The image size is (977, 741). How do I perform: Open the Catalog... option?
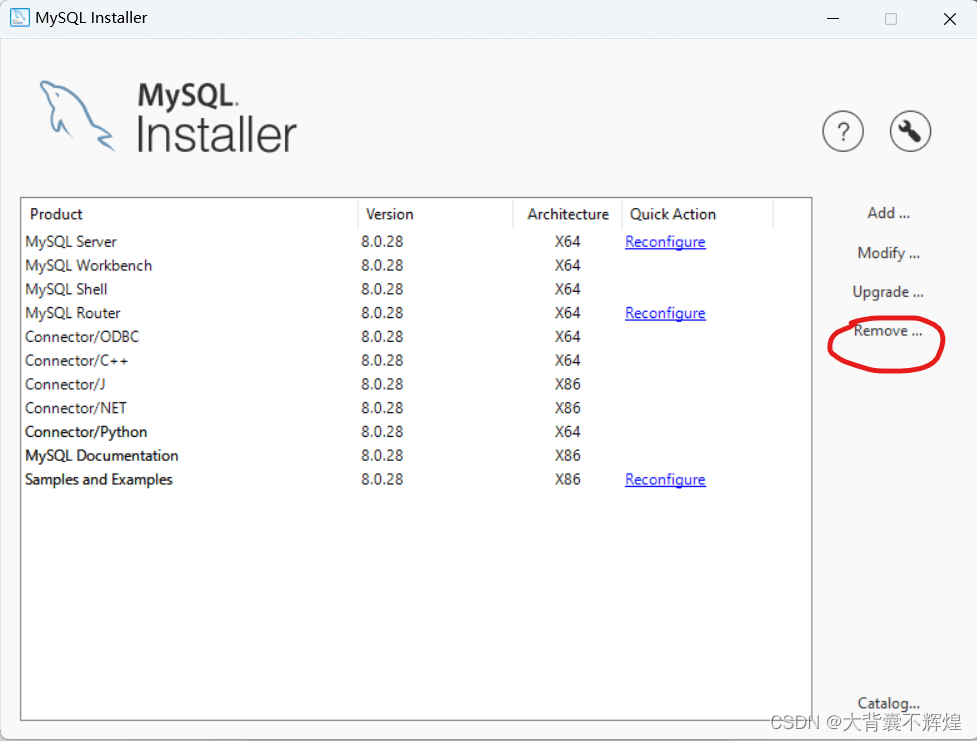[x=888, y=704]
